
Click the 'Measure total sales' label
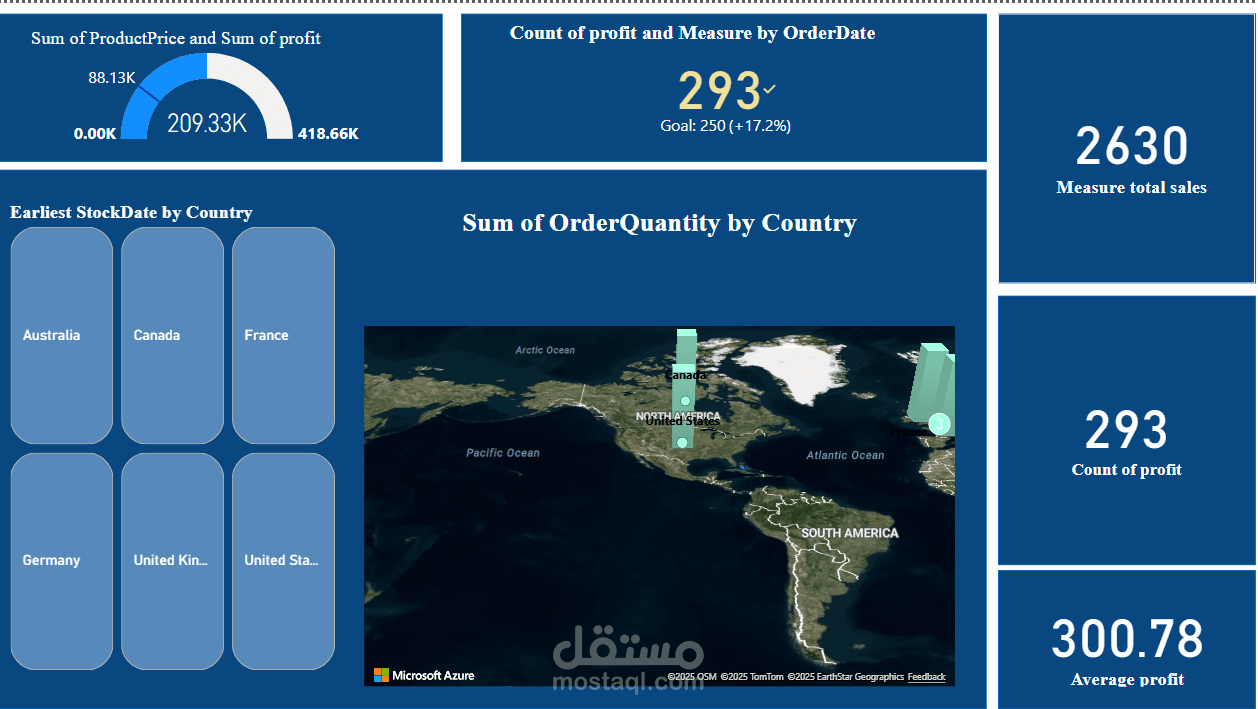click(1131, 187)
